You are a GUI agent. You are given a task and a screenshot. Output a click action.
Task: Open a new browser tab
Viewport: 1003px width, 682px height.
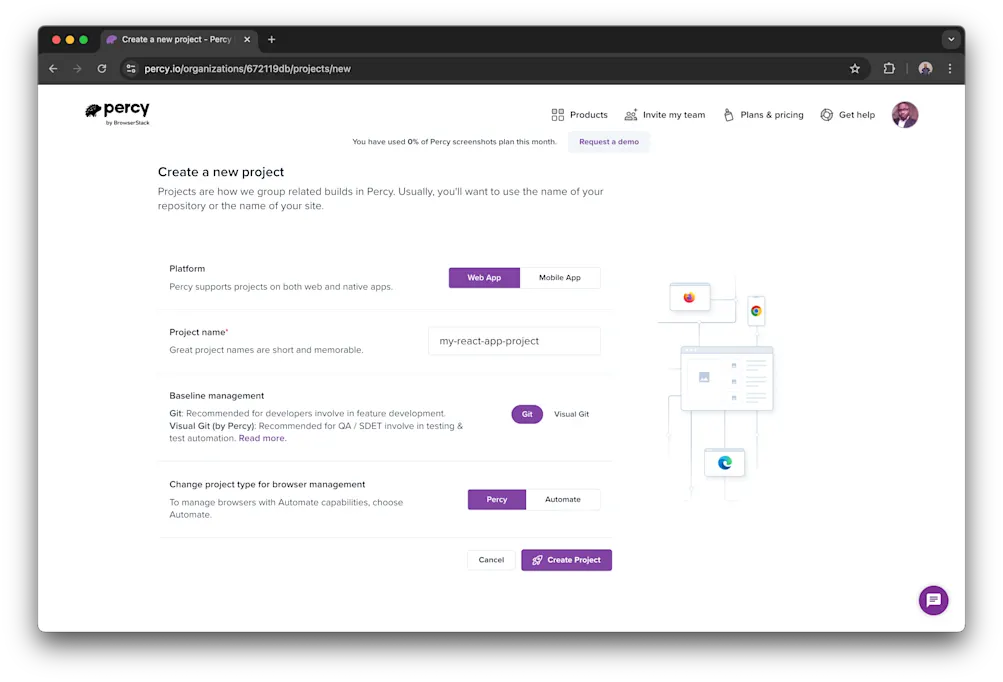click(x=271, y=39)
